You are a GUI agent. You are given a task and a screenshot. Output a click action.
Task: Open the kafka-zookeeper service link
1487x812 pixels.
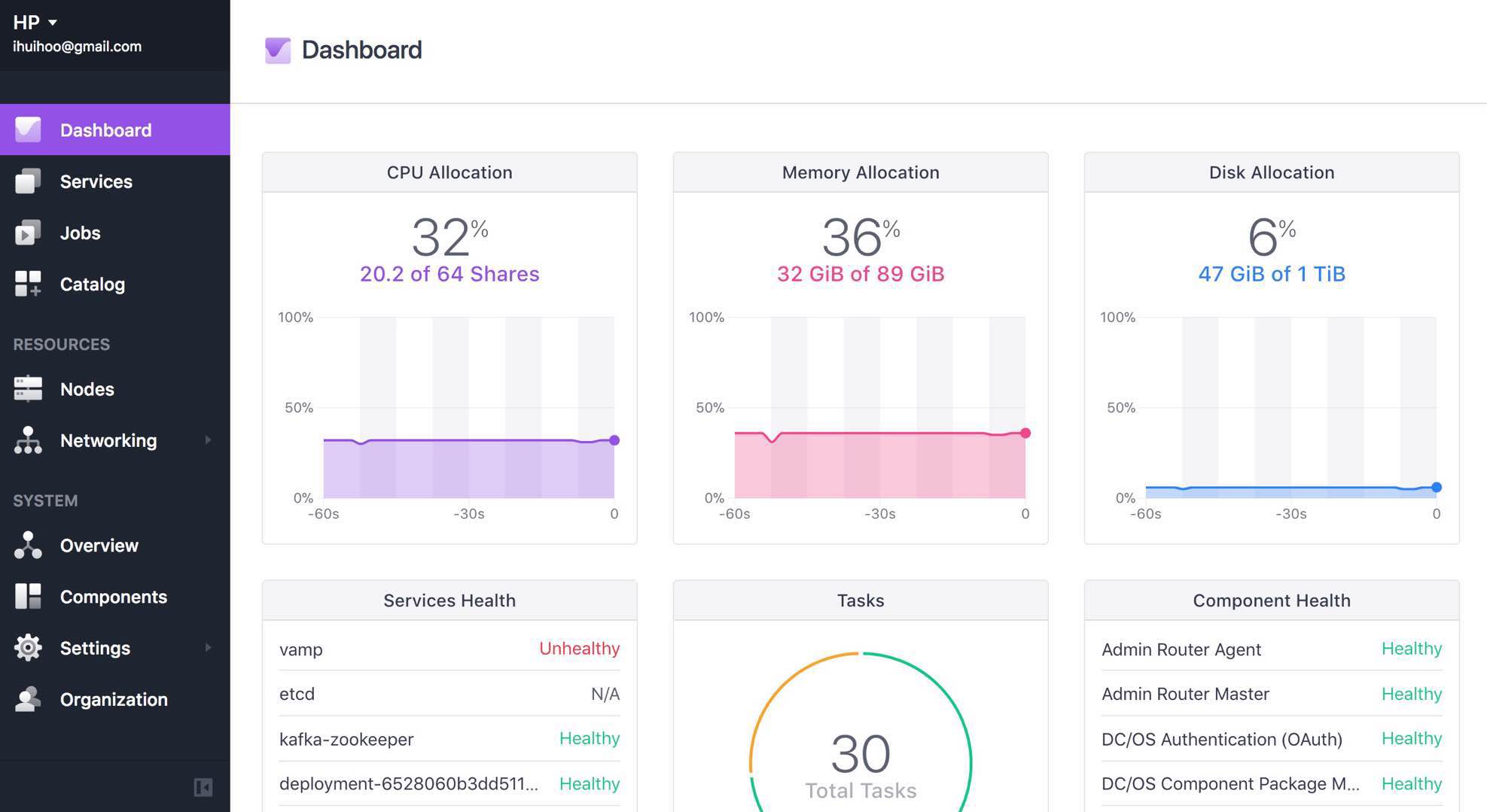[x=346, y=739]
